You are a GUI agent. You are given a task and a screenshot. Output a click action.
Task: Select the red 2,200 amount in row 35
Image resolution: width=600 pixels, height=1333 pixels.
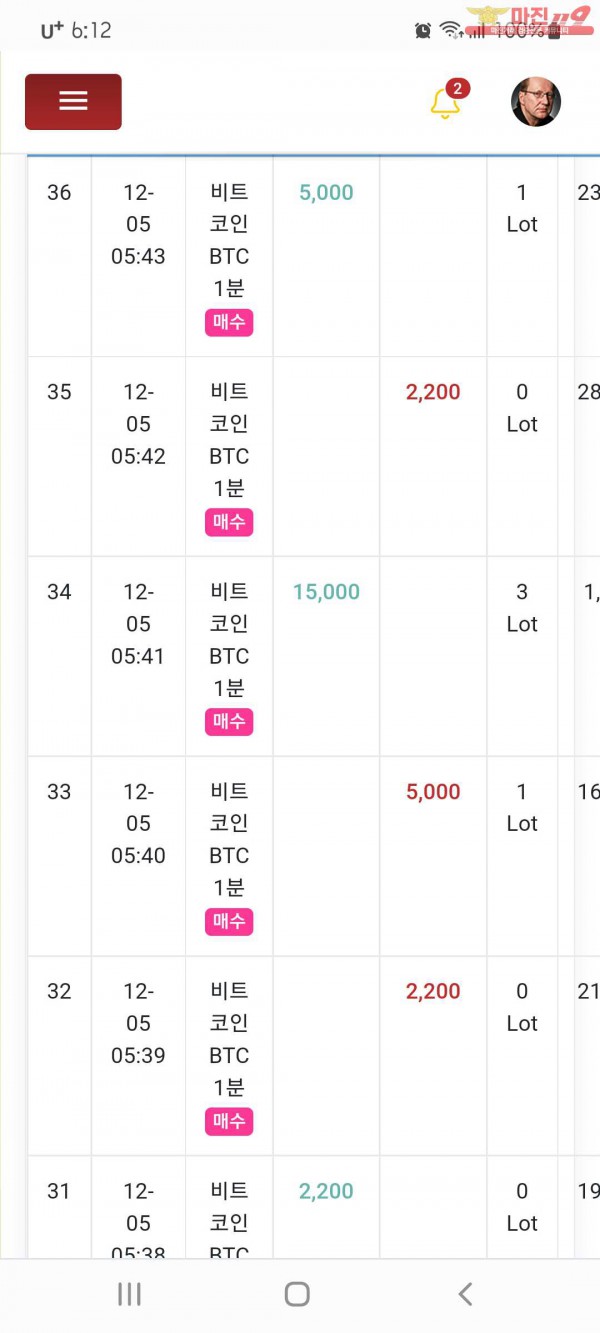(x=433, y=392)
